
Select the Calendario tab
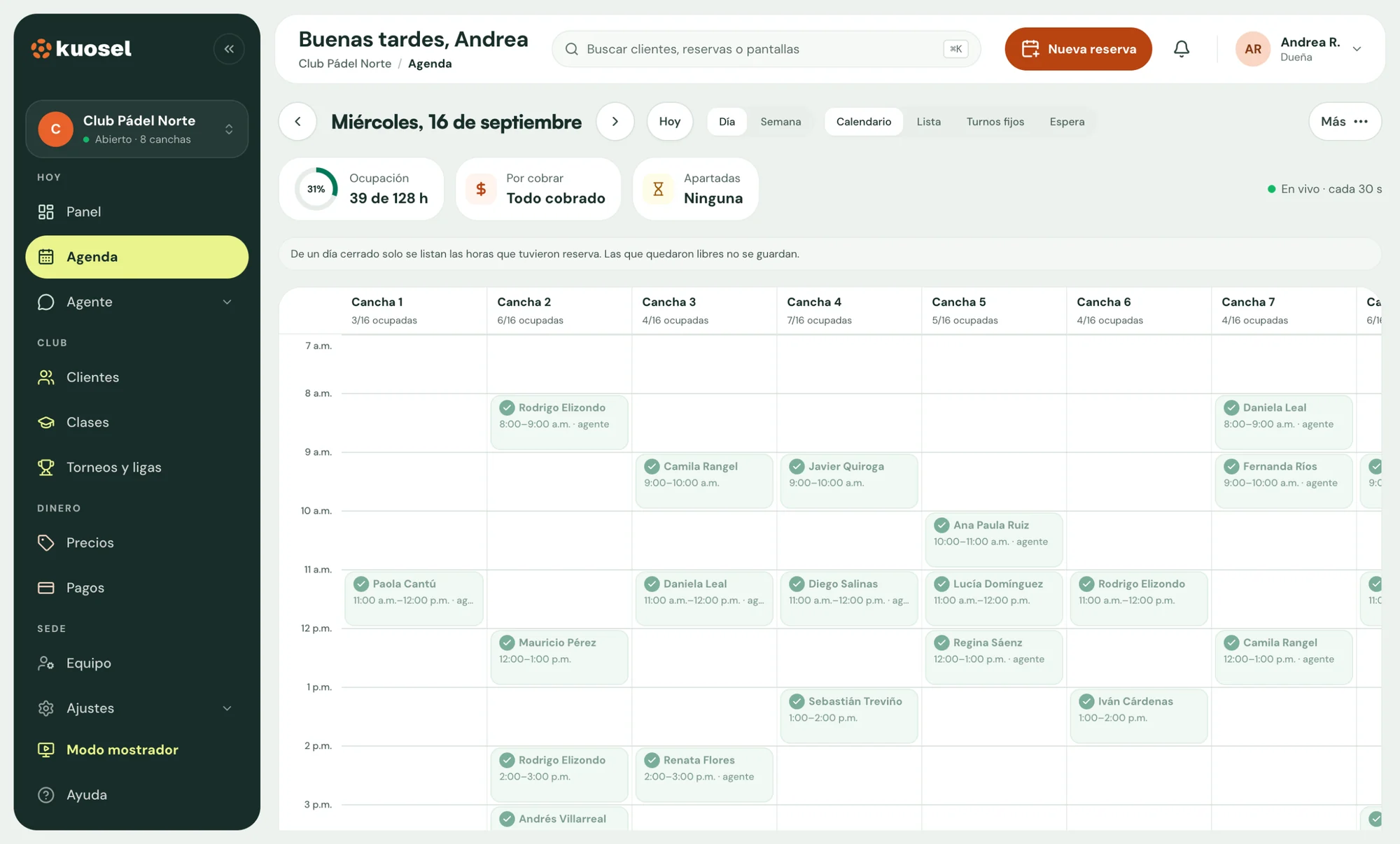(864, 122)
